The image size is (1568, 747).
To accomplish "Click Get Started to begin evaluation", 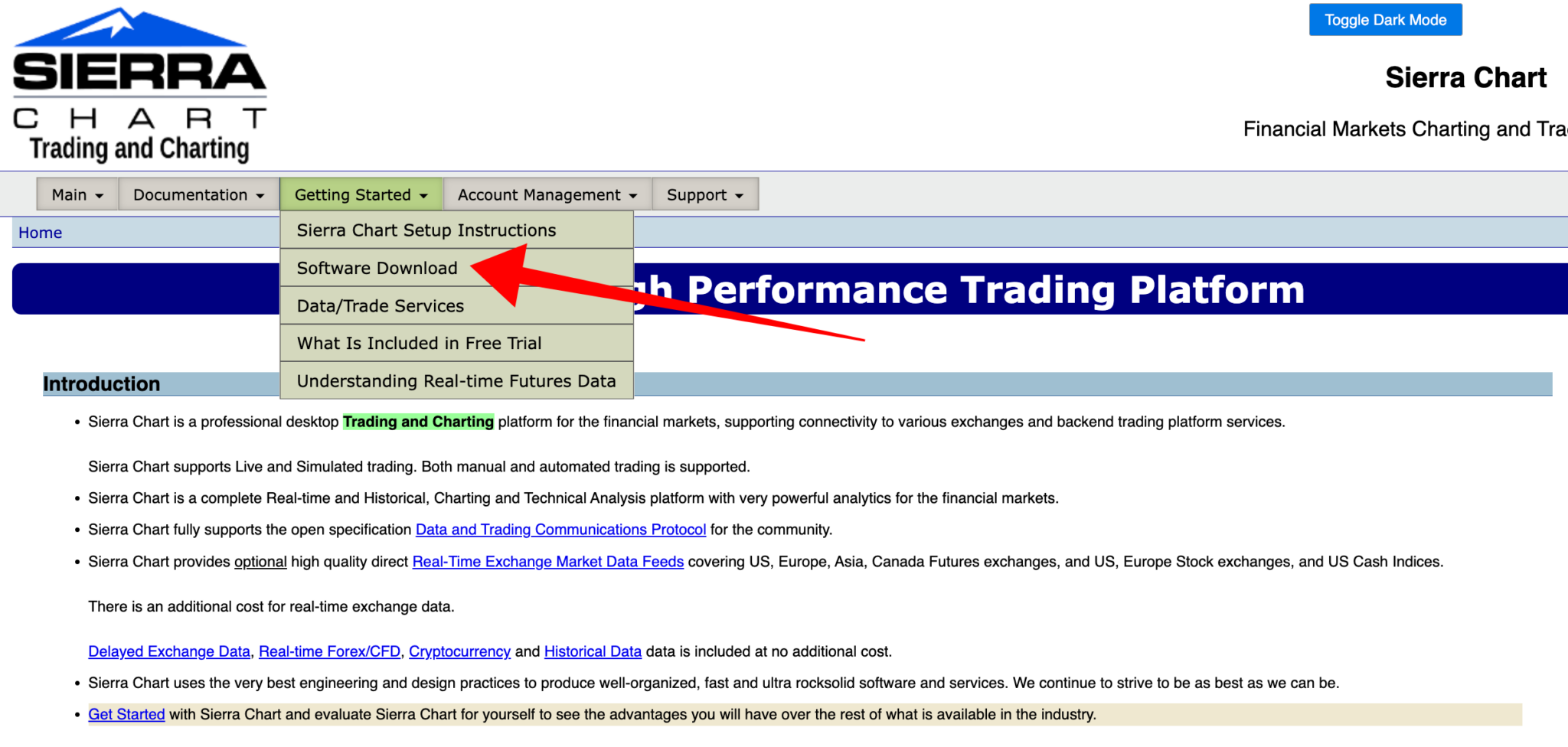I will point(126,713).
